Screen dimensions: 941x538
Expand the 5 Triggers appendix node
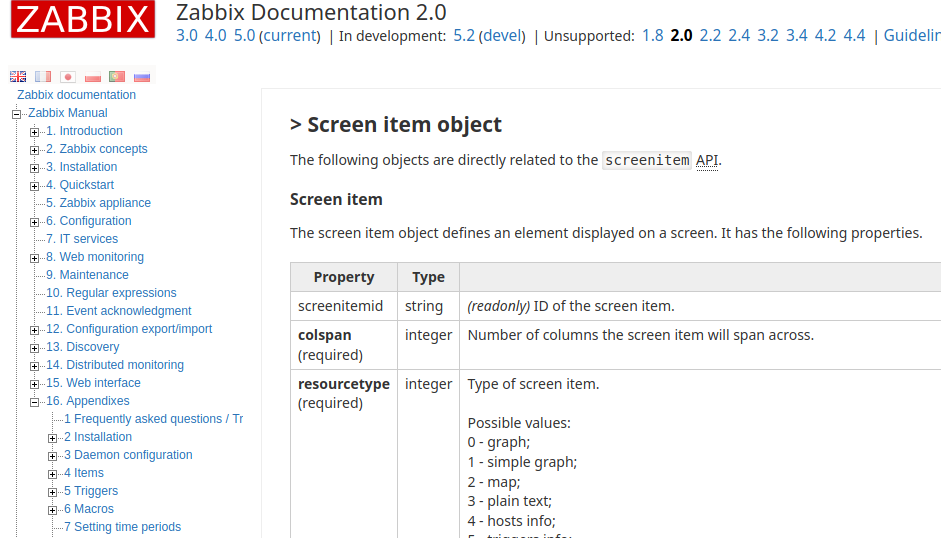(x=53, y=492)
